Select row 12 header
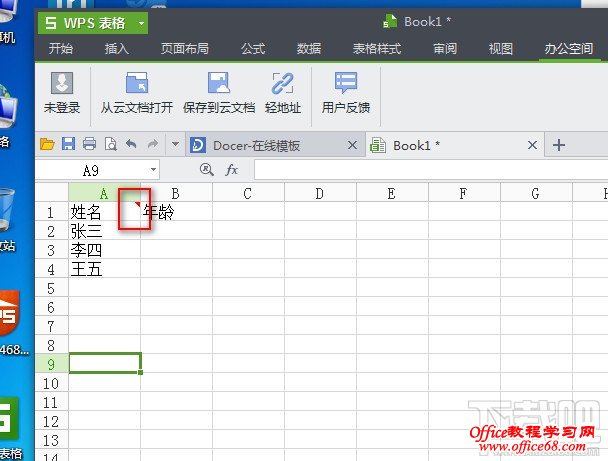The height and width of the screenshot is (461, 608). point(52,421)
